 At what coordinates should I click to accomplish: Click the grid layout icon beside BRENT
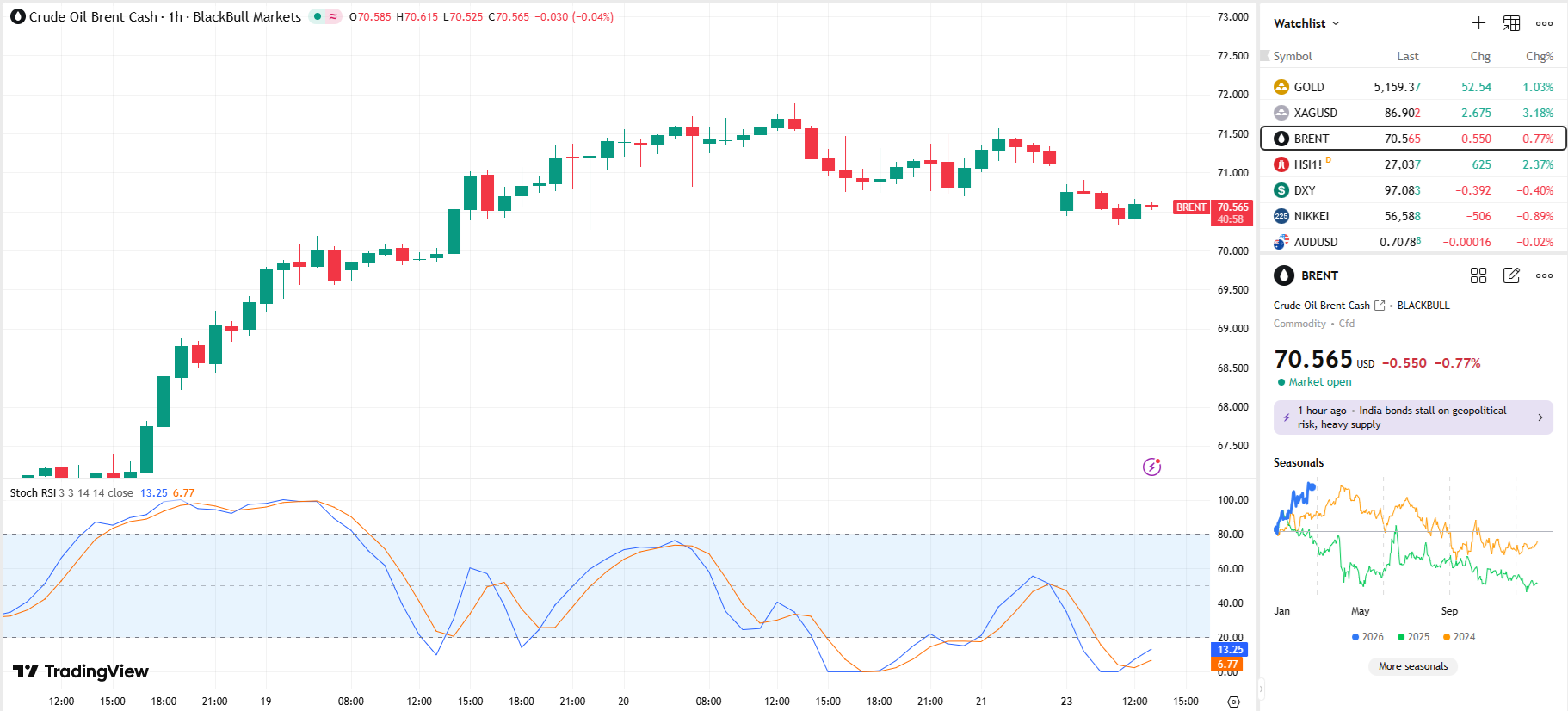[1478, 275]
